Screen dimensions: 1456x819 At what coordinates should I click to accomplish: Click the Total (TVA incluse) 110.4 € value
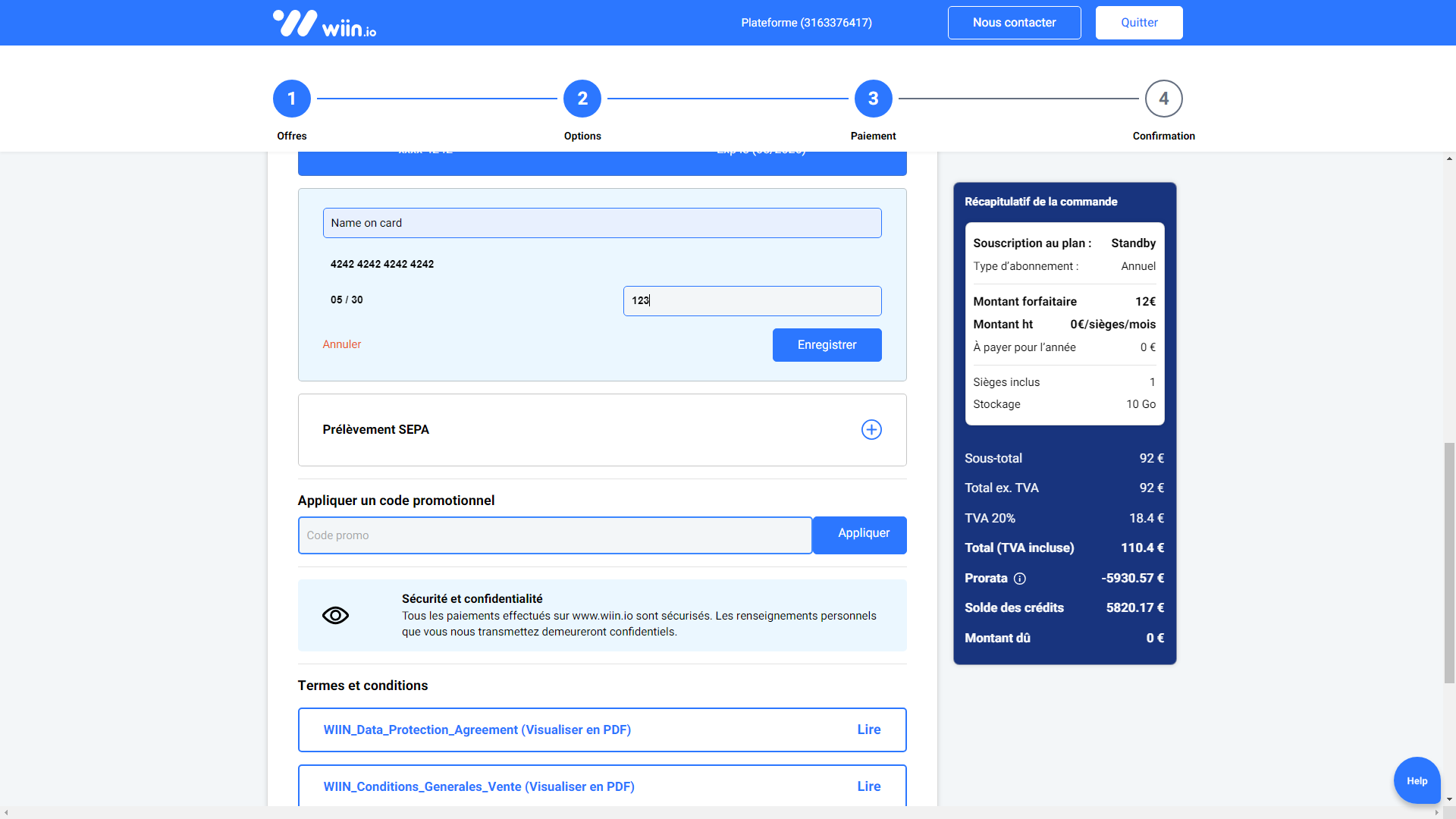coord(1142,548)
